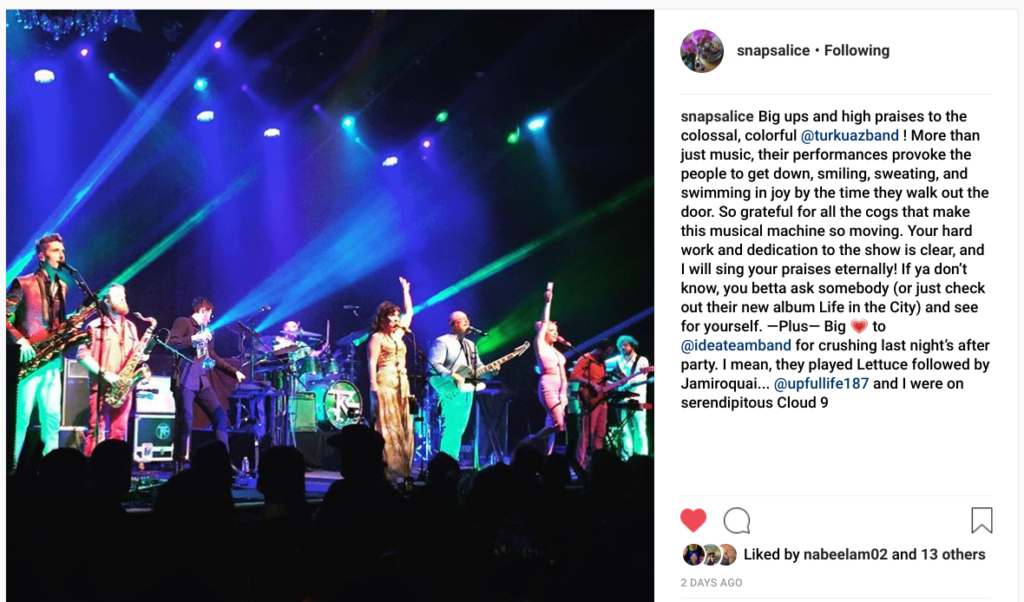The height and width of the screenshot is (602, 1024).
Task: Open comments with speech bubble icon
Action: coord(737,520)
